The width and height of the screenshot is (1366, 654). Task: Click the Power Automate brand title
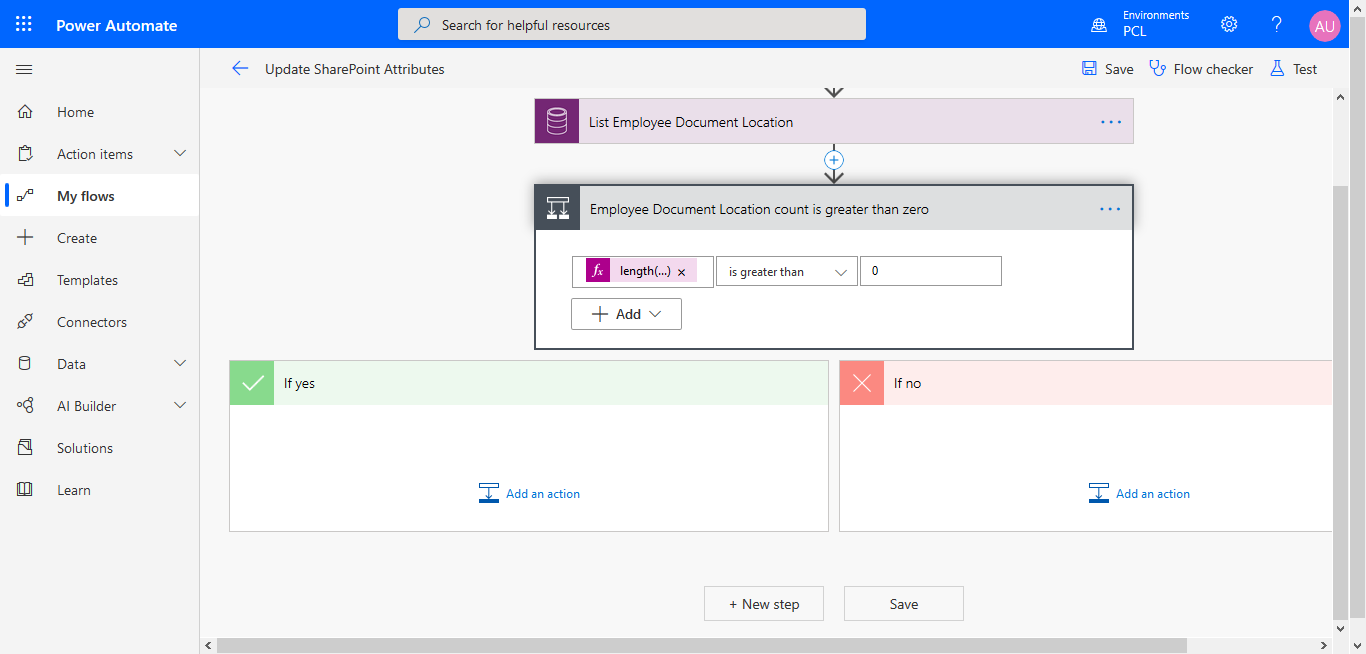tap(117, 25)
